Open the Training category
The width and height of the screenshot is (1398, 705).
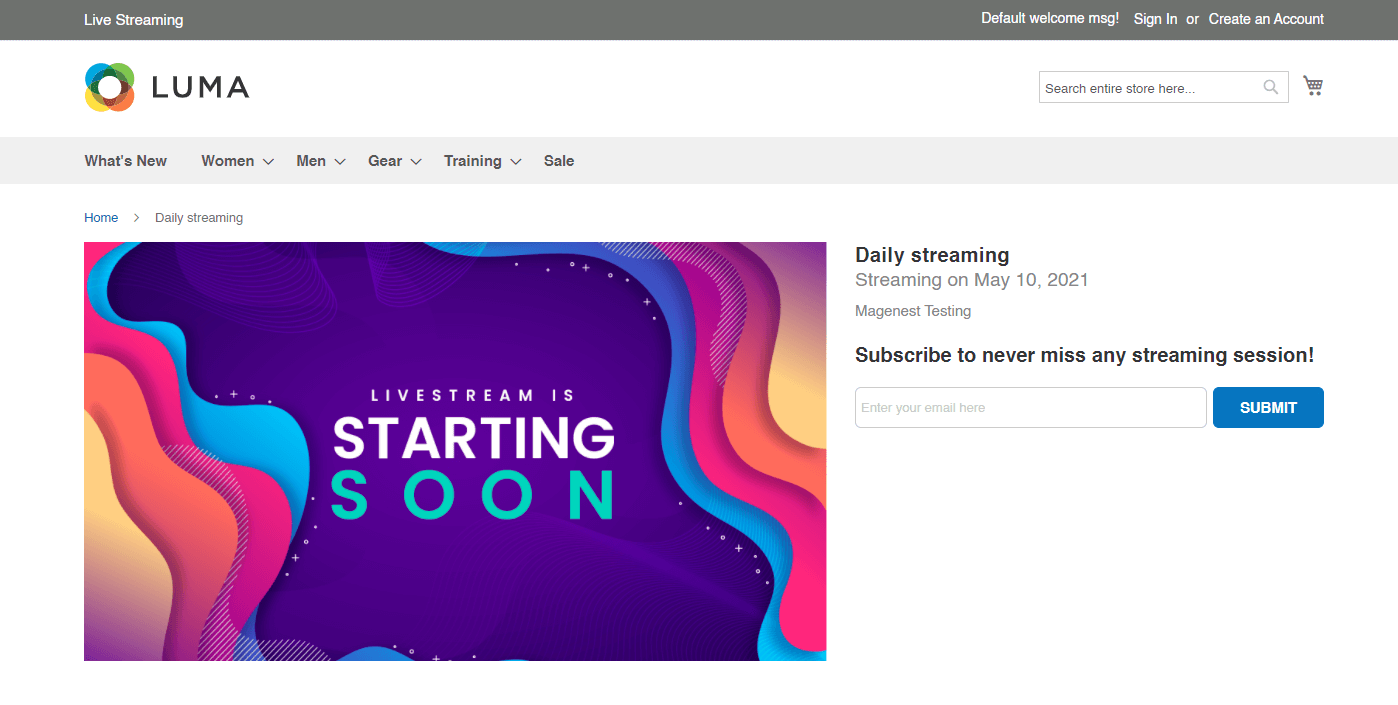click(x=473, y=161)
